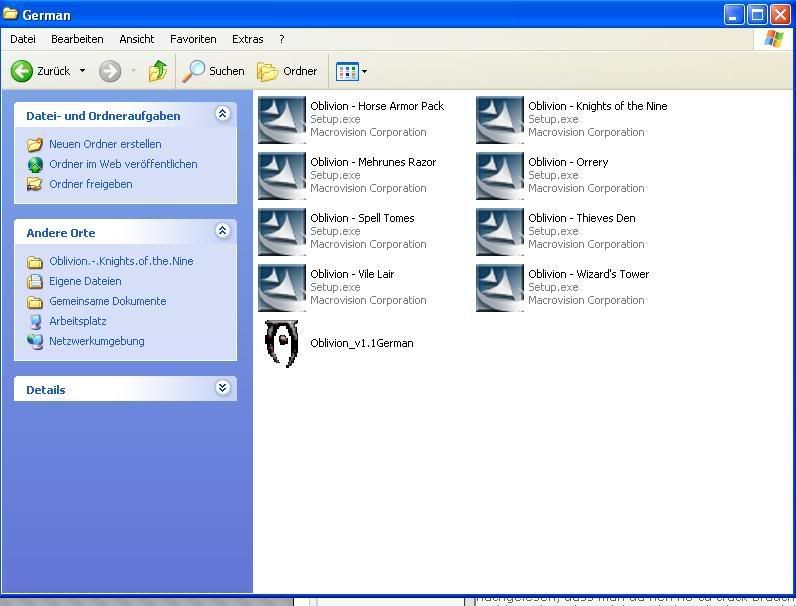Click the Windows flag logo

[x=773, y=39]
